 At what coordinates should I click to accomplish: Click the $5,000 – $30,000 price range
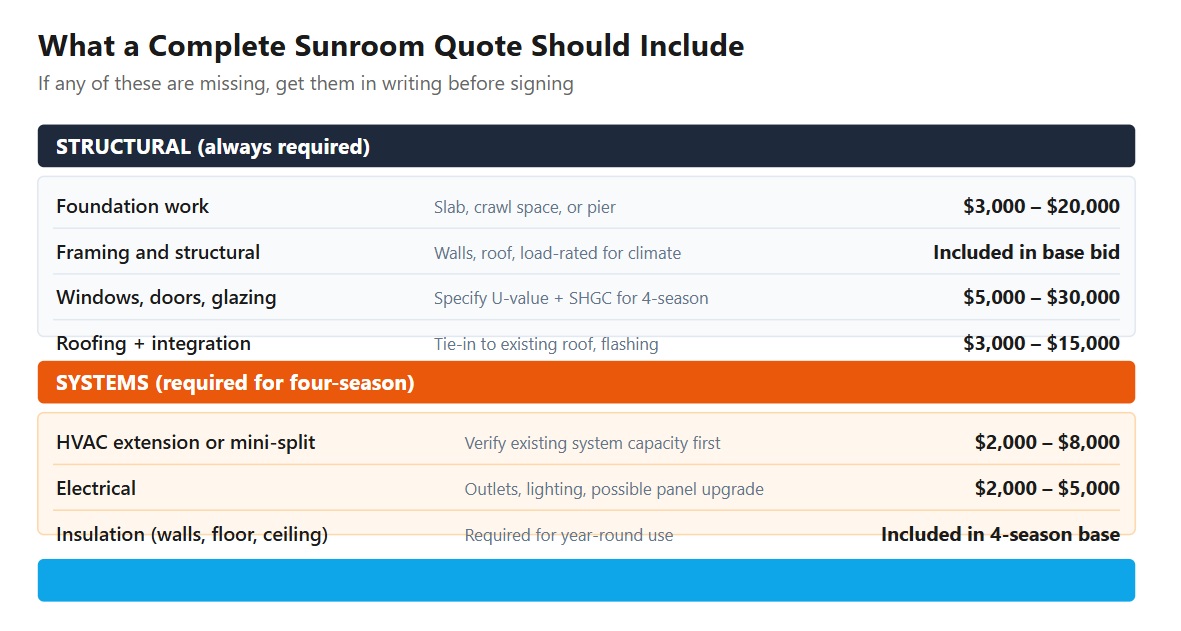[1041, 298]
